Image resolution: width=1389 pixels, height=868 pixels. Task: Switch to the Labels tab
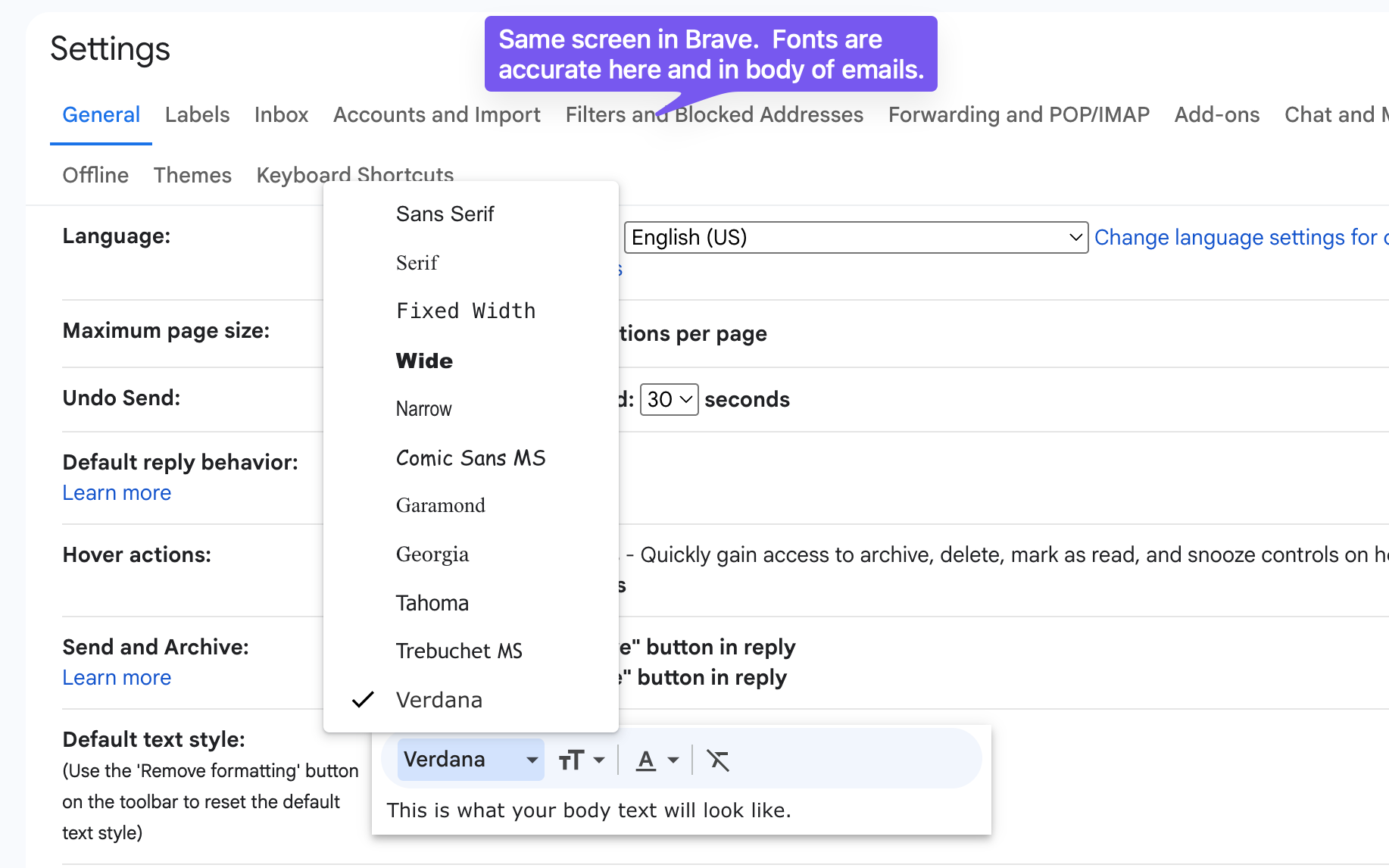click(x=197, y=115)
